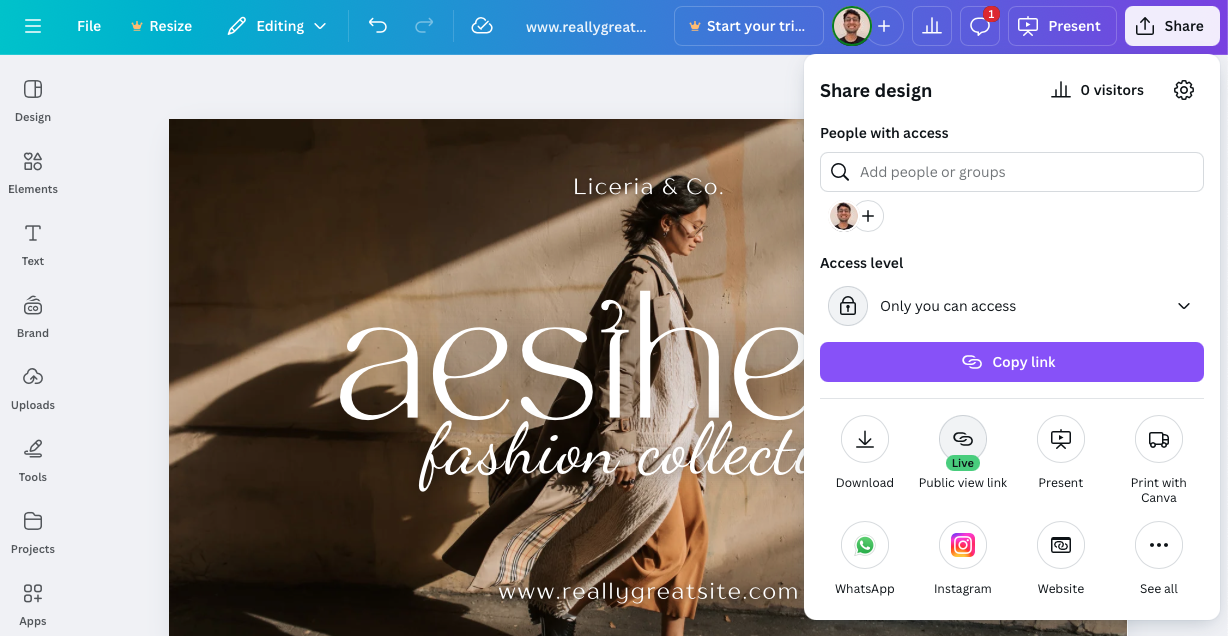Open the hamburger main menu
Viewport: 1228px width, 636px height.
(33, 26)
